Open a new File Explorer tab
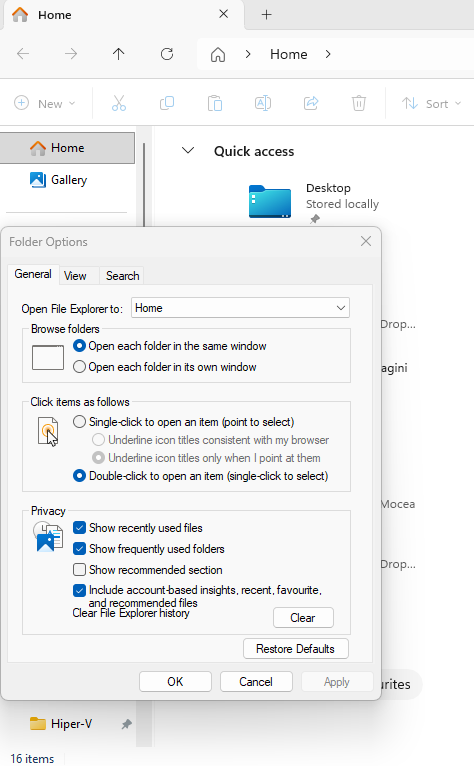The height and width of the screenshot is (766, 474). 266,15
